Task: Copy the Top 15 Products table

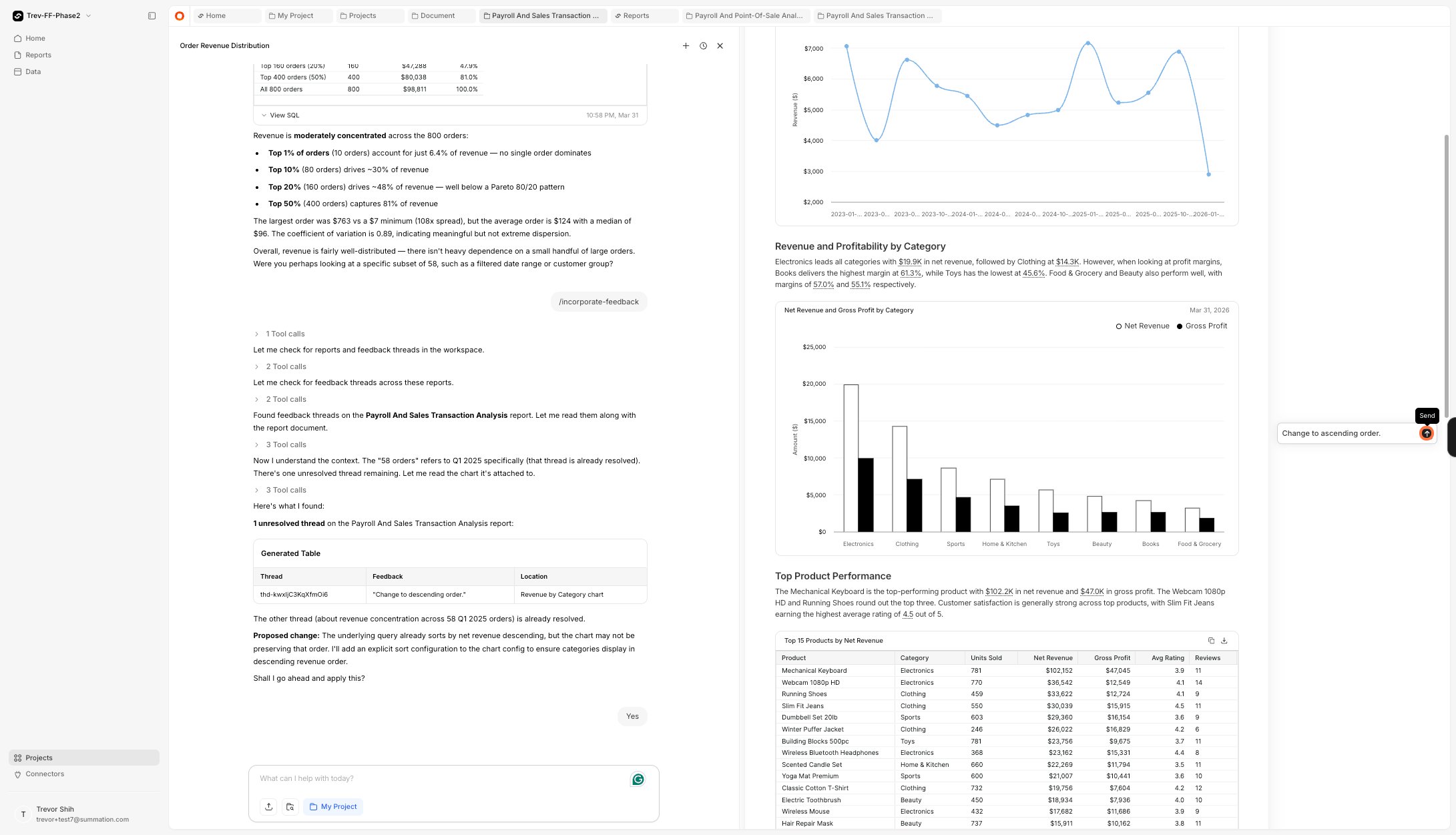Action: click(1211, 640)
